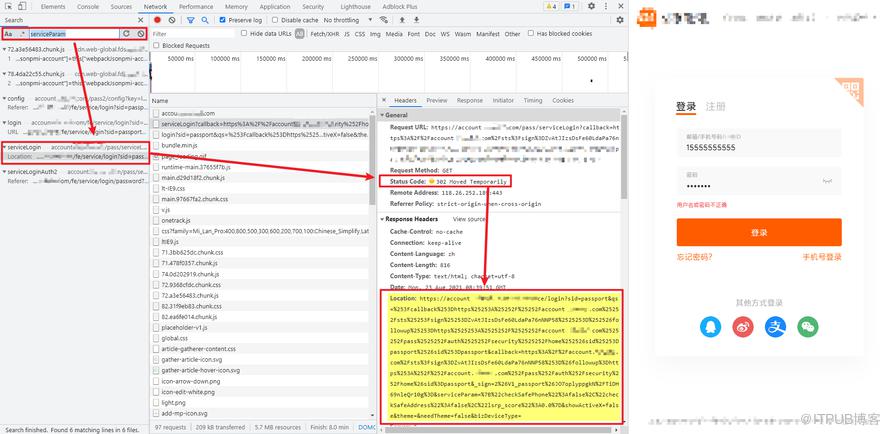The height and width of the screenshot is (434, 890).
Task: Close the request details pane
Action: tap(384, 100)
